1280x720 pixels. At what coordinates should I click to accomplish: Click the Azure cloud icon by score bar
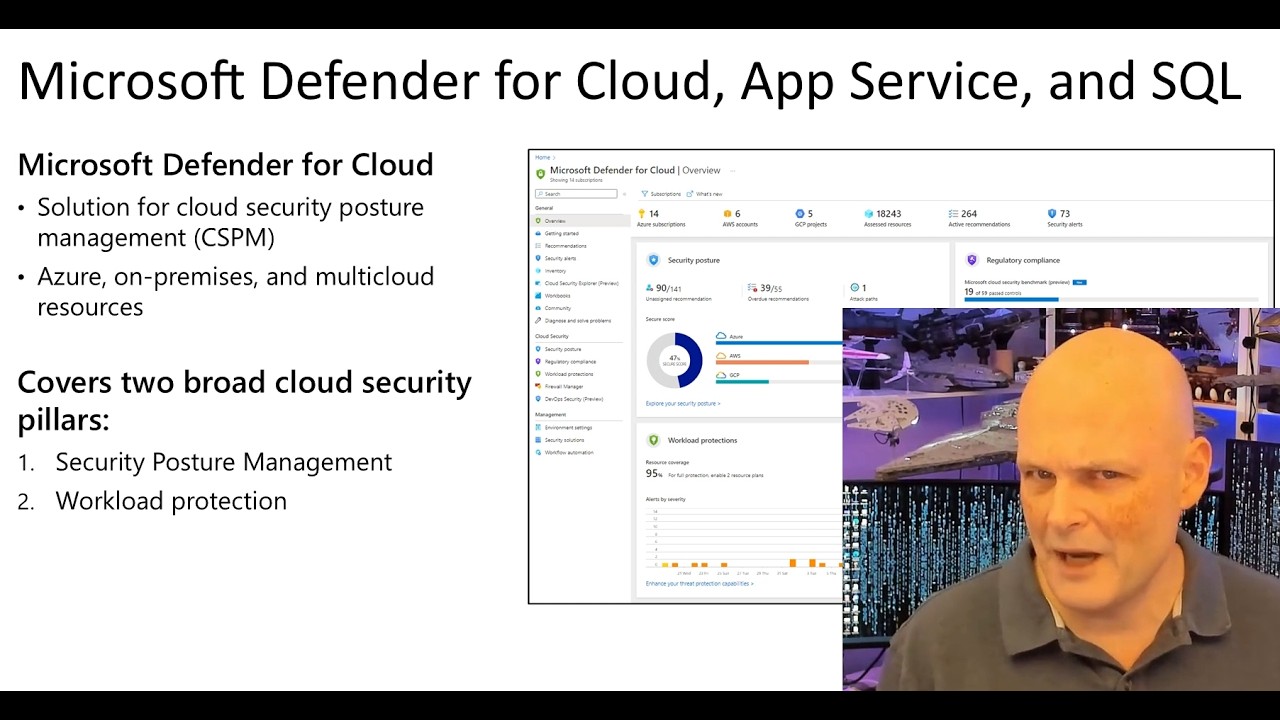pyautogui.click(x=722, y=337)
